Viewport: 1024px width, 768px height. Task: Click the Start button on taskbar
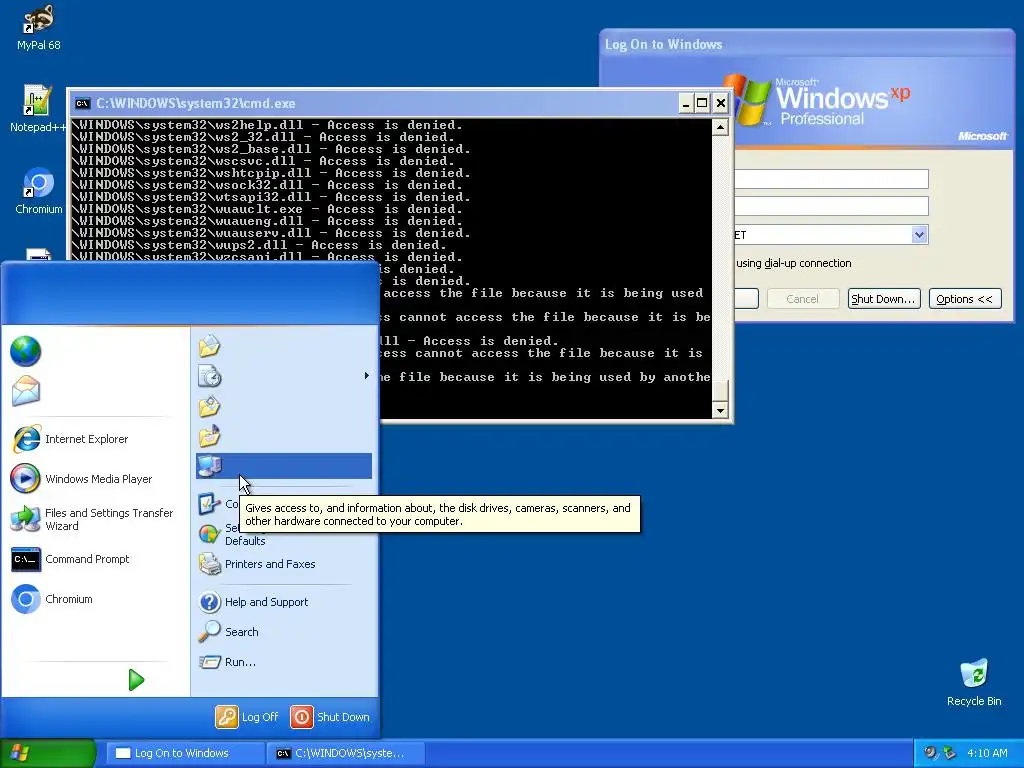pos(48,753)
